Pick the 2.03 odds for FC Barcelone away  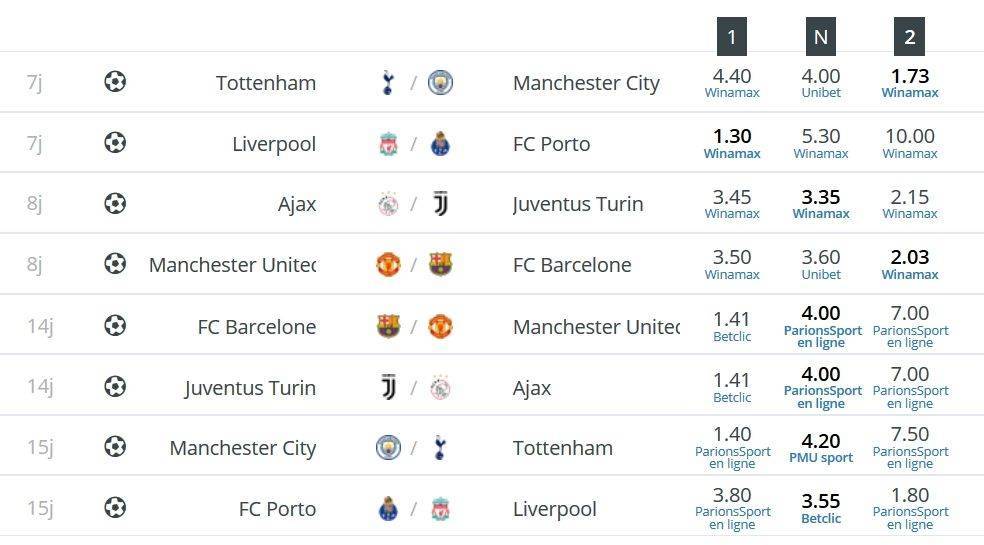tap(910, 264)
